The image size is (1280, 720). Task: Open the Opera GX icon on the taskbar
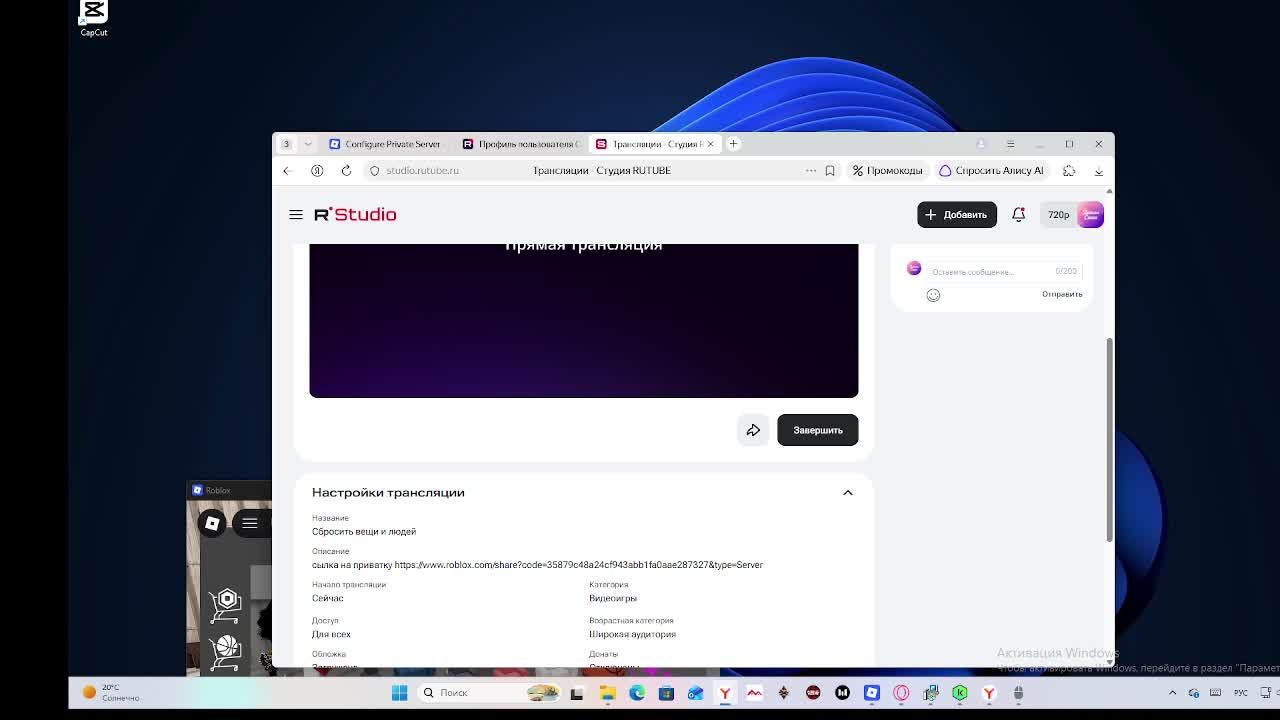click(901, 693)
